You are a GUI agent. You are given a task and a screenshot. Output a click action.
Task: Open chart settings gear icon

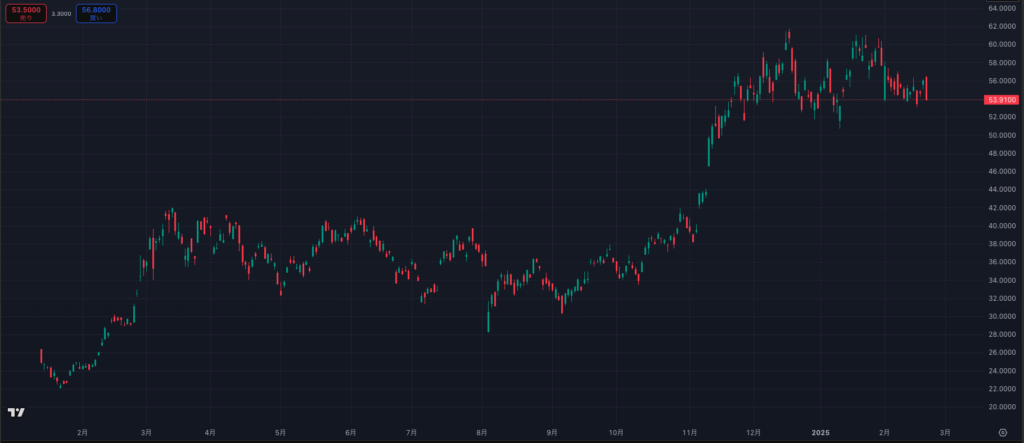pos(1003,432)
